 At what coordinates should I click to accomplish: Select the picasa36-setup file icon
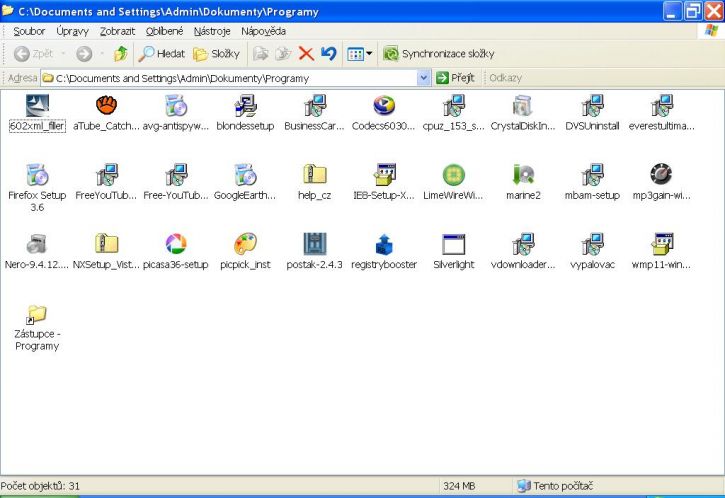pyautogui.click(x=176, y=244)
